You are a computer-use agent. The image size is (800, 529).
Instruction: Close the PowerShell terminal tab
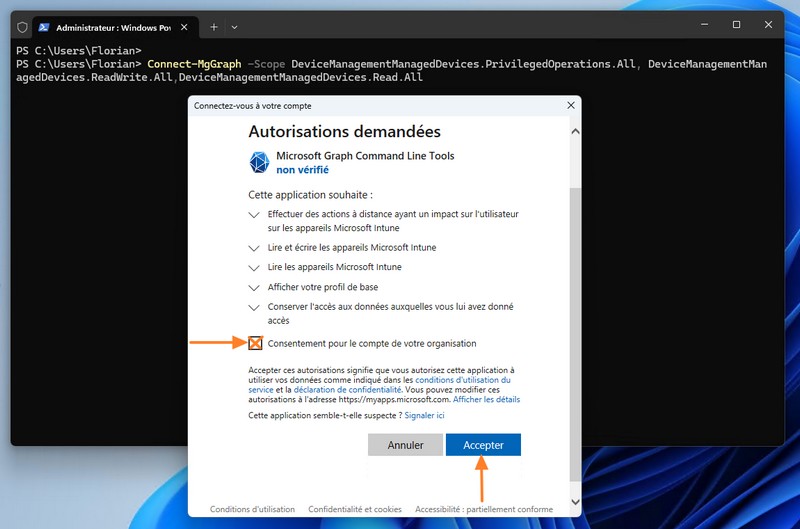click(x=184, y=27)
